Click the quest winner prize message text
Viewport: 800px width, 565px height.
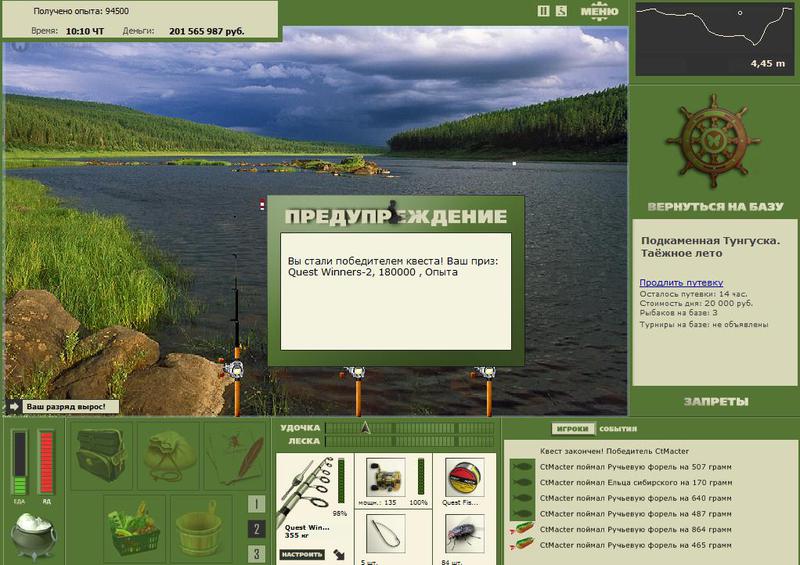tap(393, 266)
